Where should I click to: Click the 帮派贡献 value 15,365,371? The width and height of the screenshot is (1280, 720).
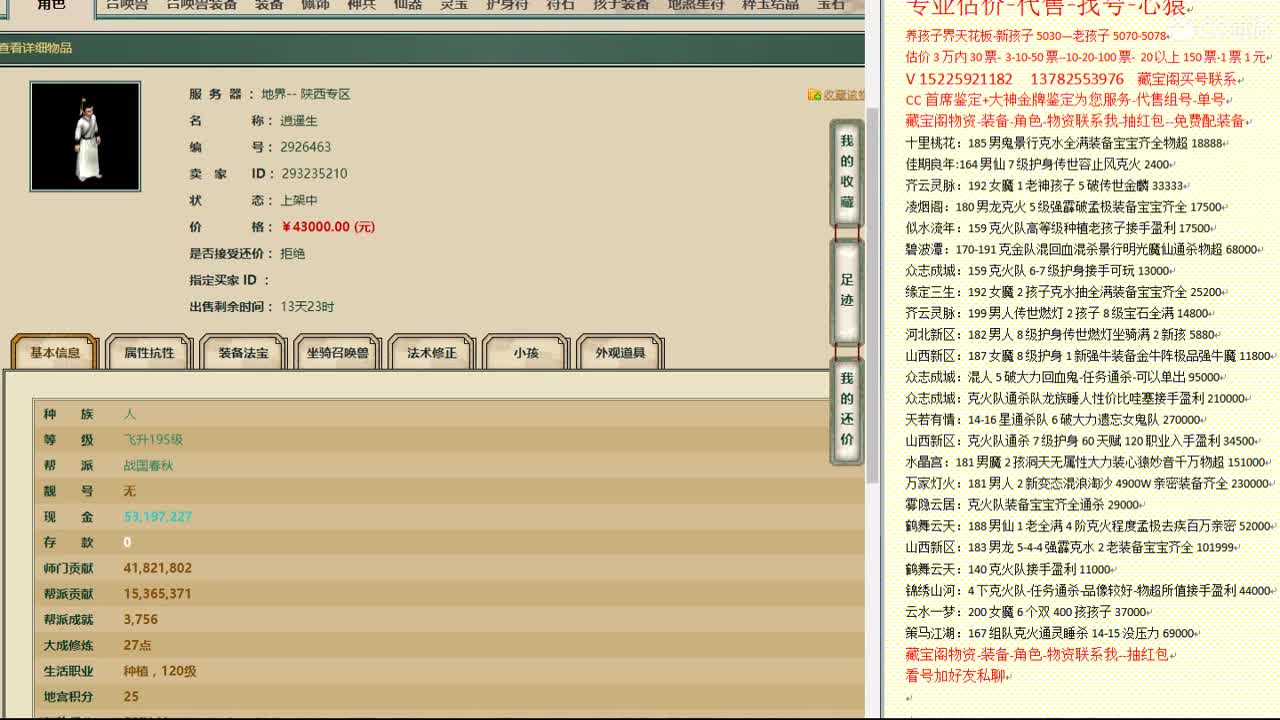(x=158, y=594)
